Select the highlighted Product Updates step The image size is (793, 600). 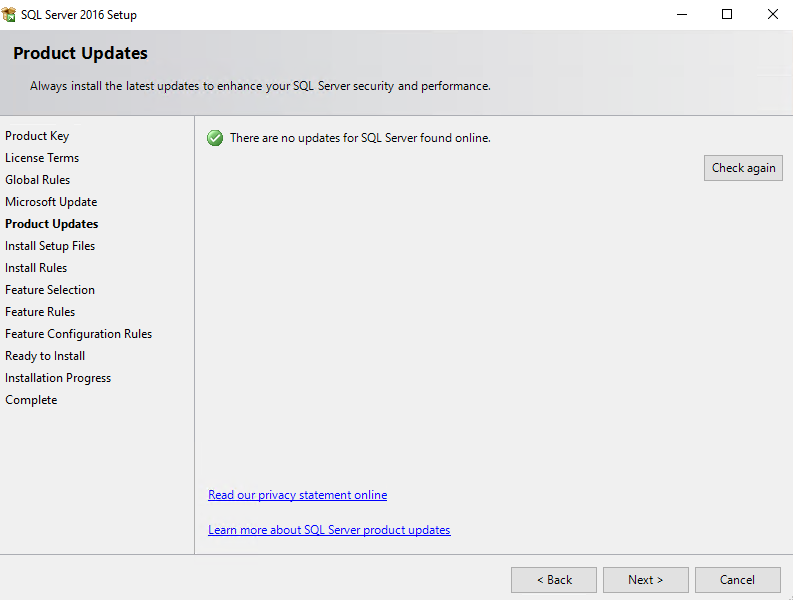click(52, 224)
